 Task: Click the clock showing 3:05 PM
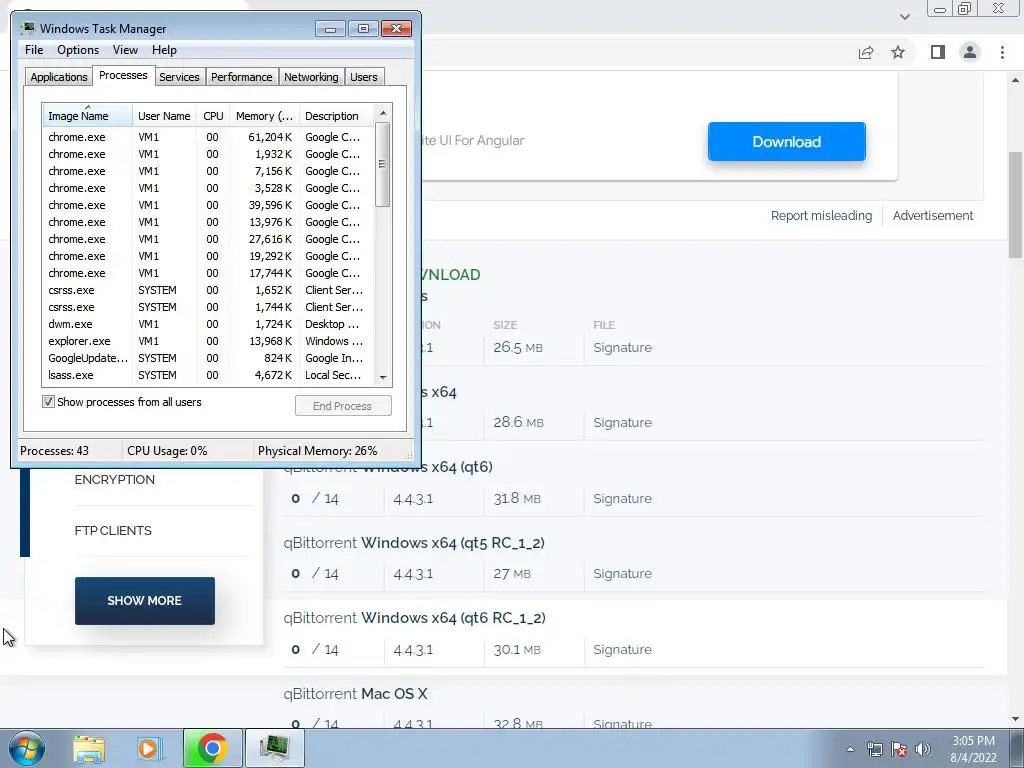973,741
